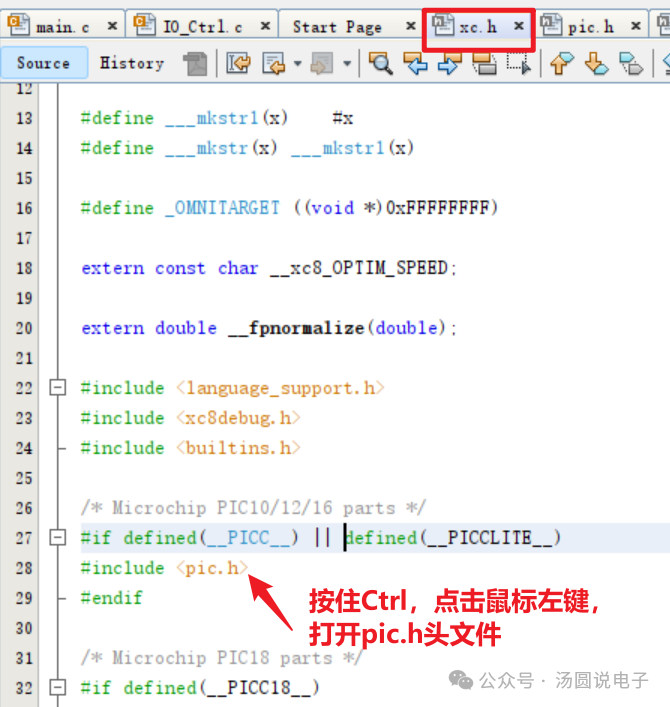Click Find Next Occurrence right-arrow icon
Viewport: 670px width, 707px height.
[450, 63]
